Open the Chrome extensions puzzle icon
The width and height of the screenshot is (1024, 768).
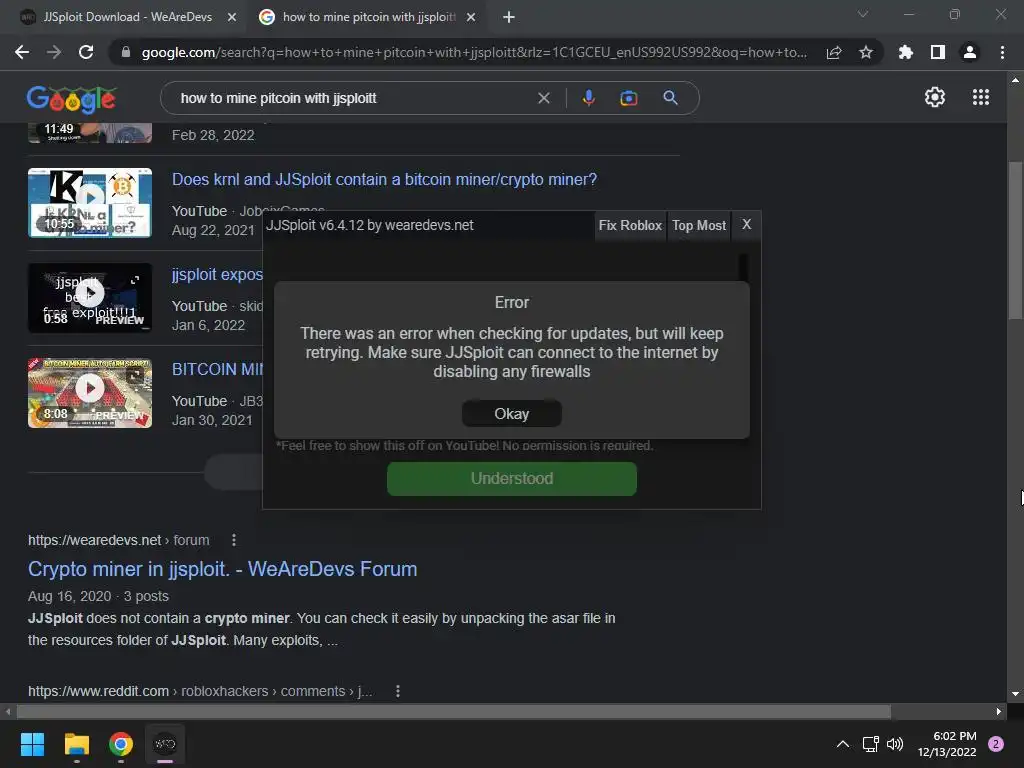[906, 52]
